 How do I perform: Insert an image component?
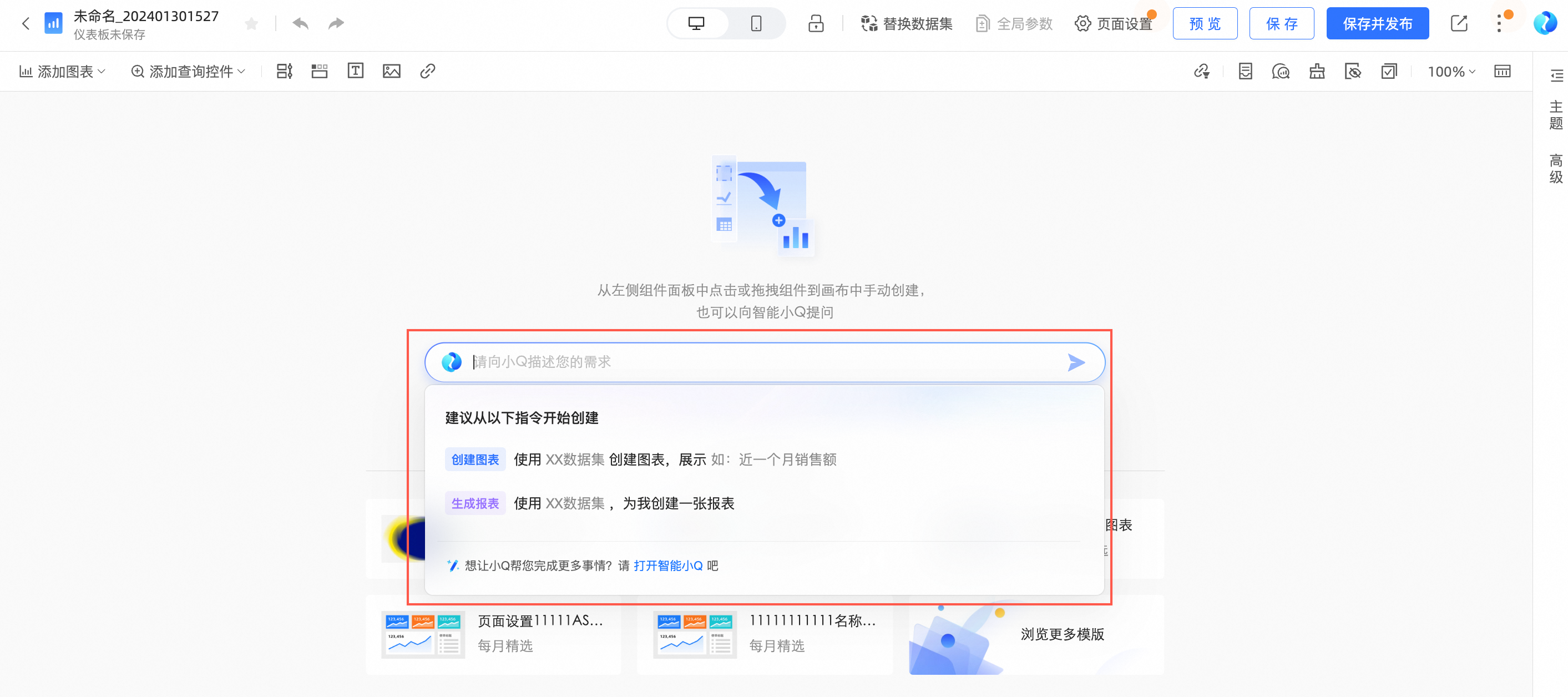pyautogui.click(x=391, y=71)
